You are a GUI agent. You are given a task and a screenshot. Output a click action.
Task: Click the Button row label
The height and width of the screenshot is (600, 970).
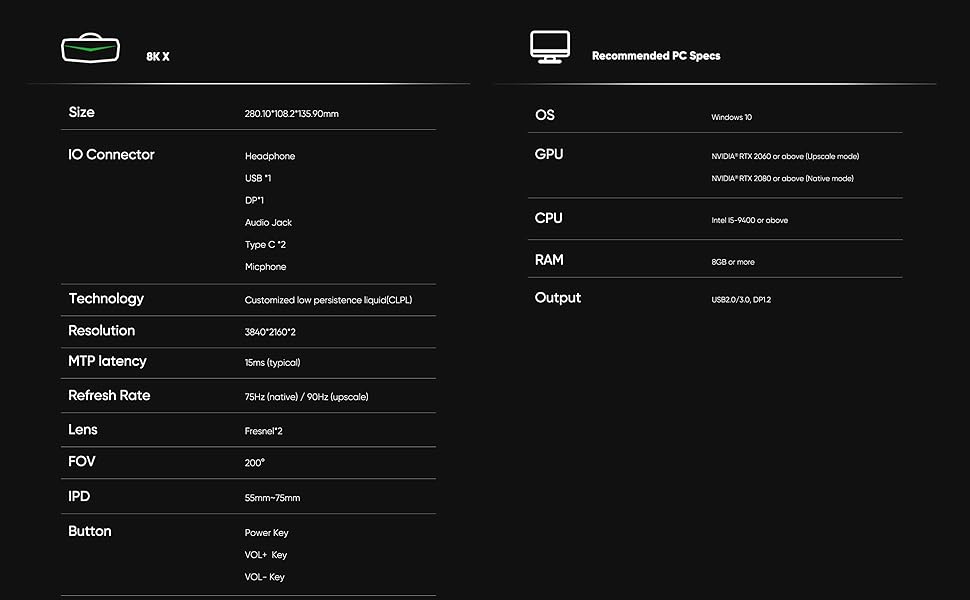[x=90, y=531]
